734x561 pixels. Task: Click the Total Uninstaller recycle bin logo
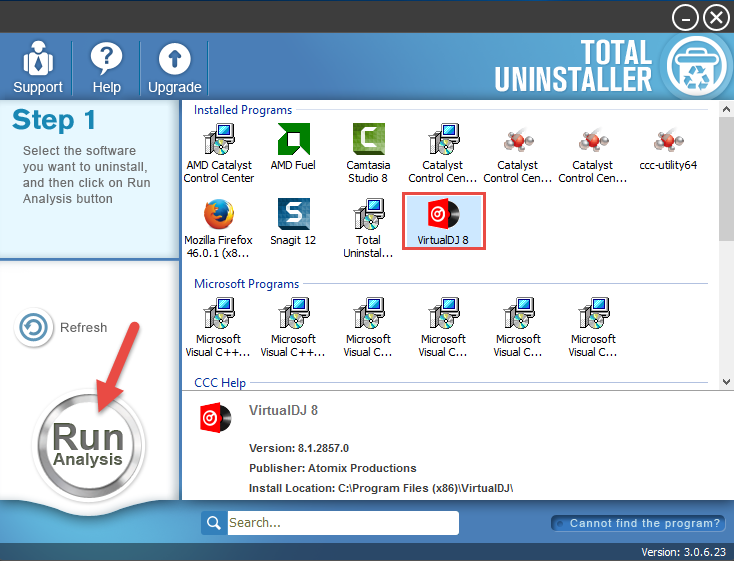tap(697, 66)
